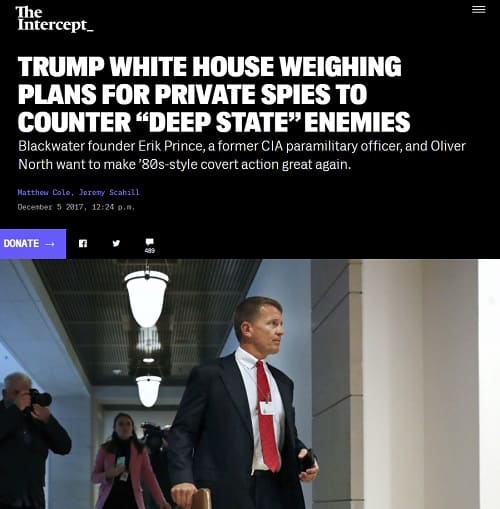Viewport: 500px width, 509px height.
Task: Click the word "Intercept_" in the logo
Action: click(x=56, y=25)
